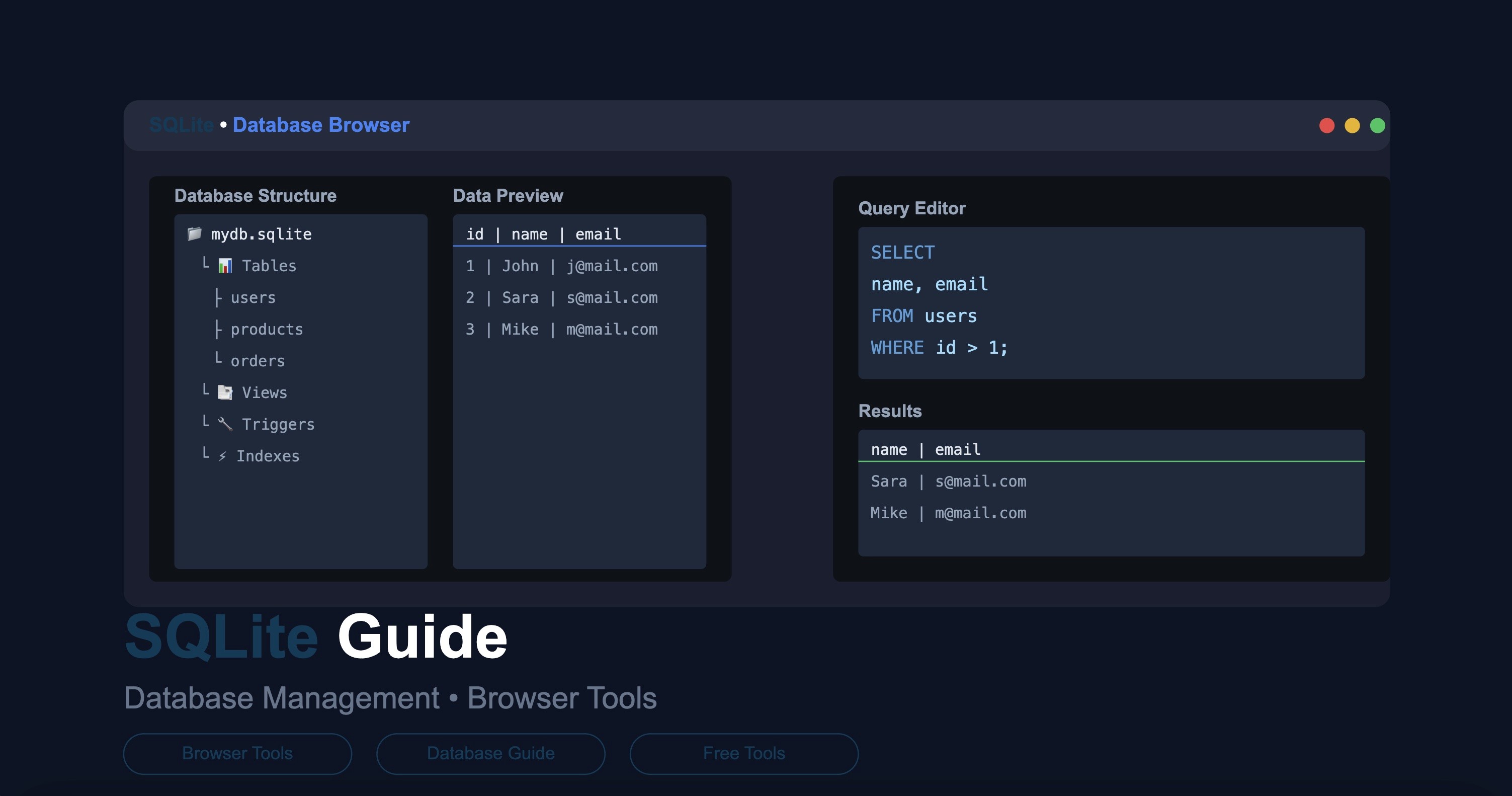Click the Free Tools button

pos(743,753)
